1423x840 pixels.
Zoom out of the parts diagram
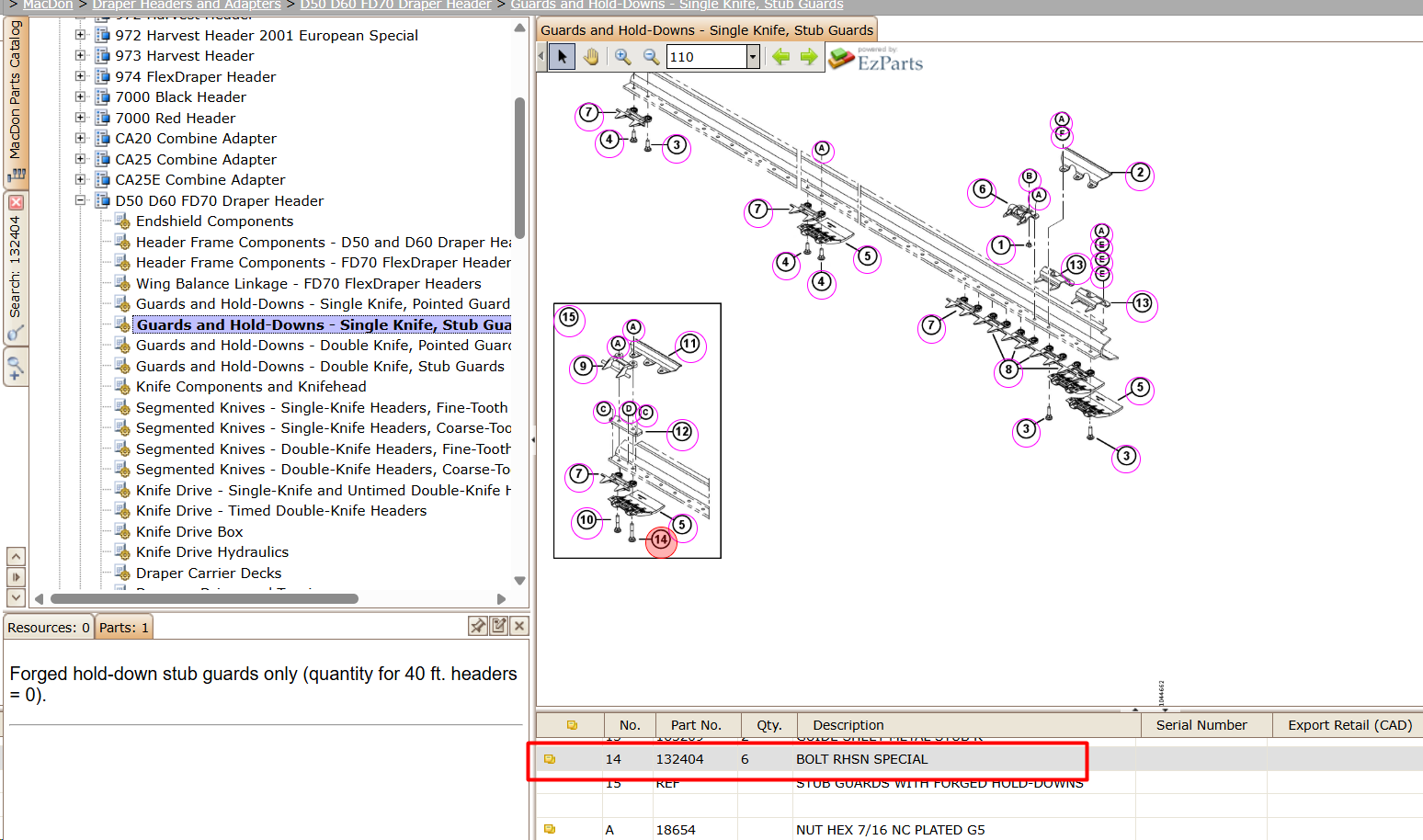(652, 57)
